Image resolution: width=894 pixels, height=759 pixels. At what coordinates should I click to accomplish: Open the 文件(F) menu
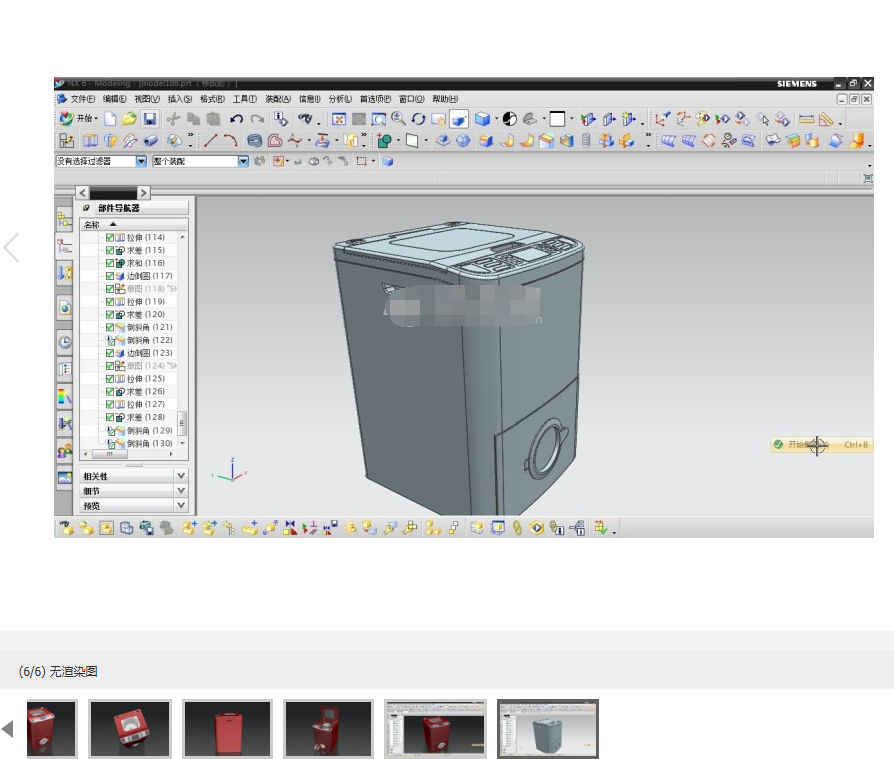(x=81, y=99)
